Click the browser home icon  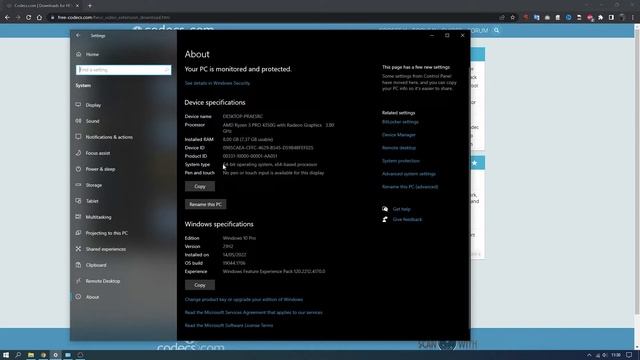coord(39,18)
